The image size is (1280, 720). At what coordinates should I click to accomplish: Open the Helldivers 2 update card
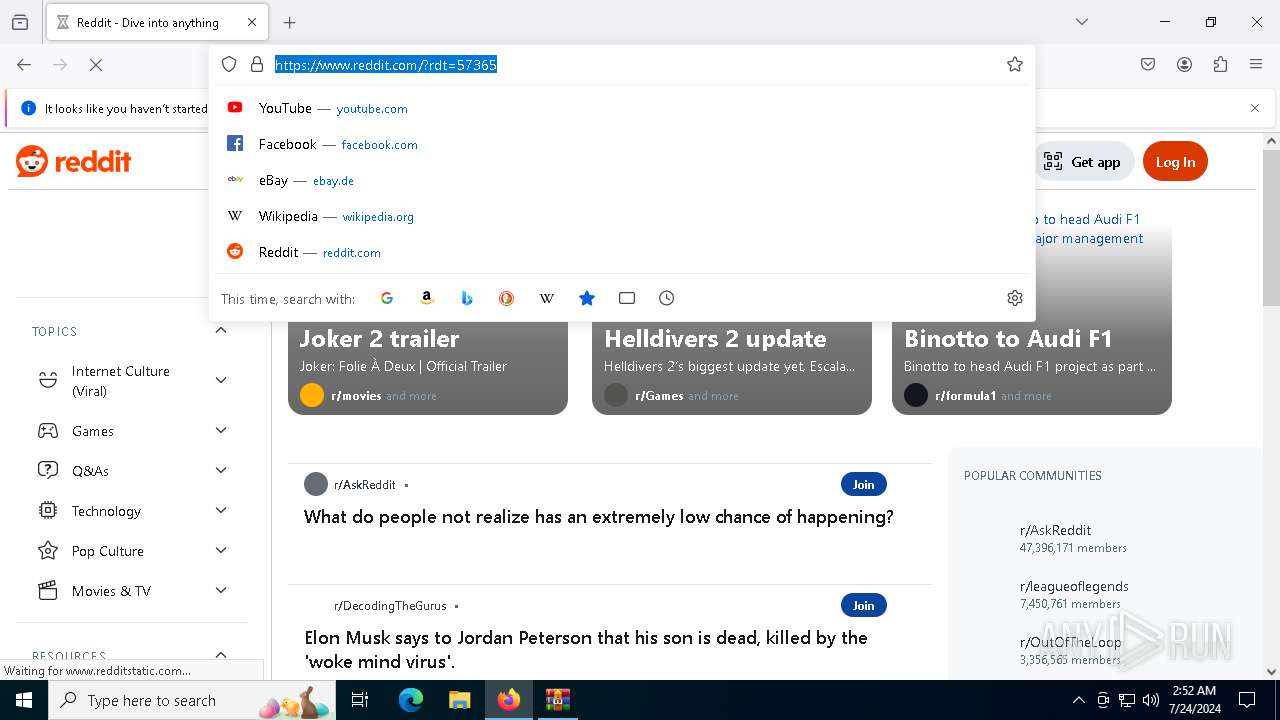click(x=732, y=367)
